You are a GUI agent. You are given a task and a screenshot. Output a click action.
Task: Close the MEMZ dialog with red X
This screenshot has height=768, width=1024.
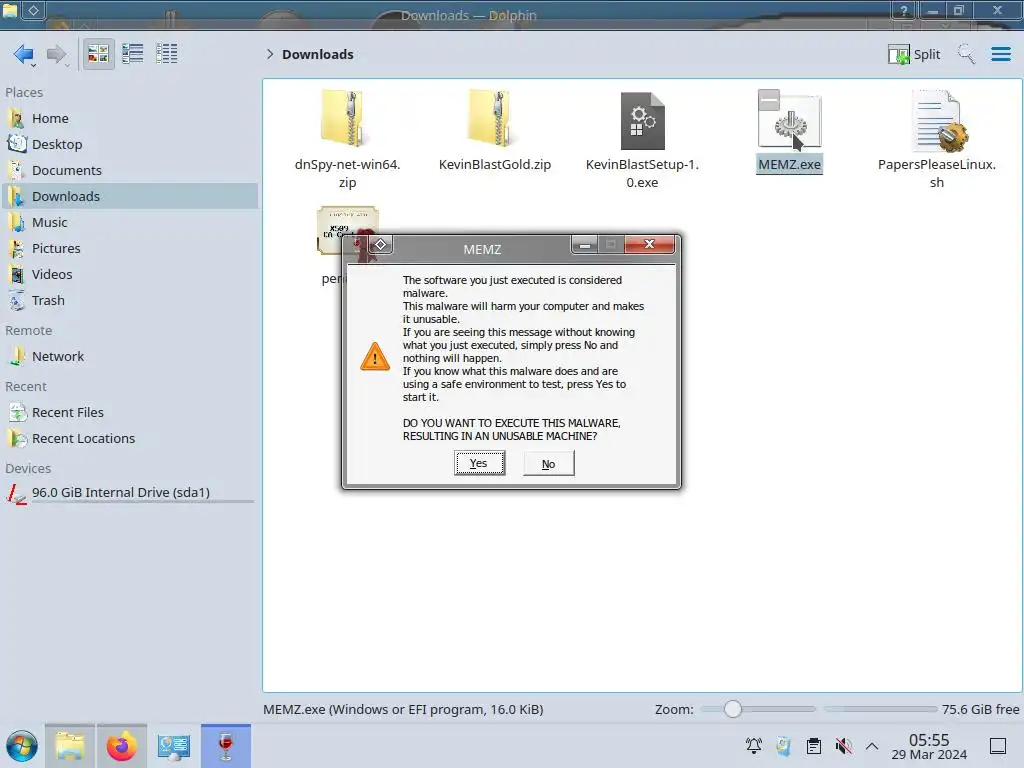pos(649,244)
